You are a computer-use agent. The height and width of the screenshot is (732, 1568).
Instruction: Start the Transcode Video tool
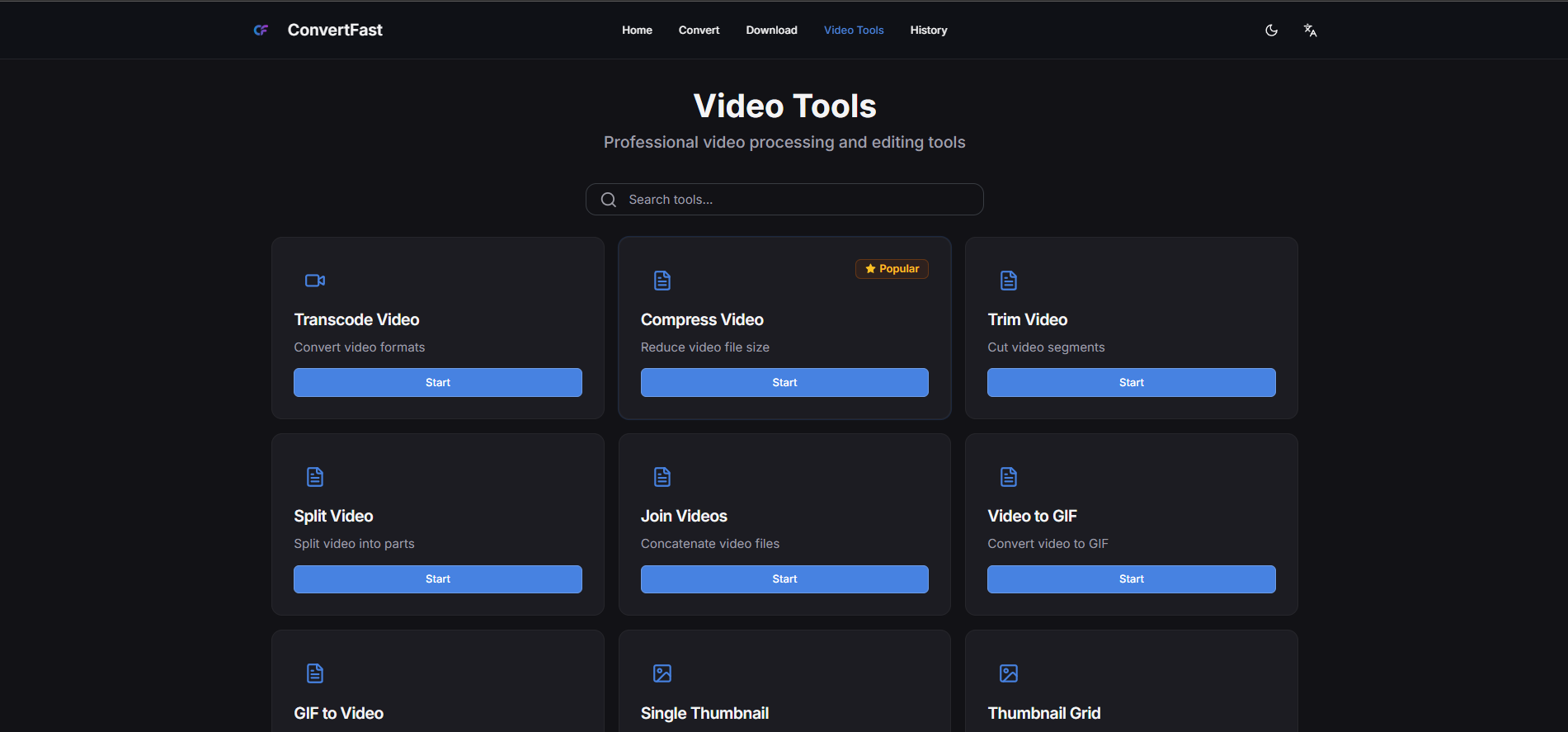438,383
